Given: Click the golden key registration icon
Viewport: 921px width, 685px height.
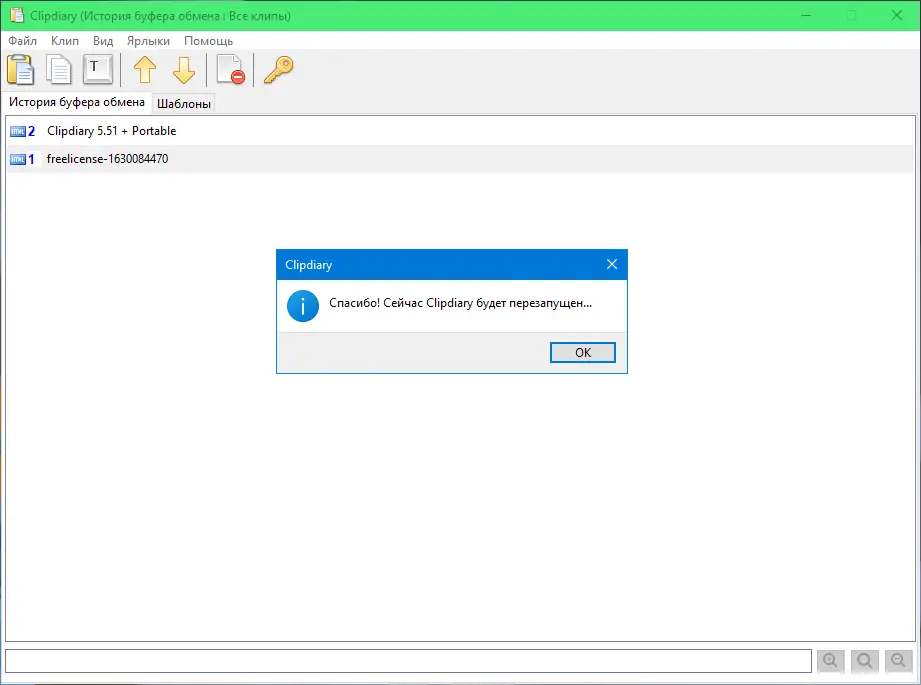Looking at the screenshot, I should 278,70.
